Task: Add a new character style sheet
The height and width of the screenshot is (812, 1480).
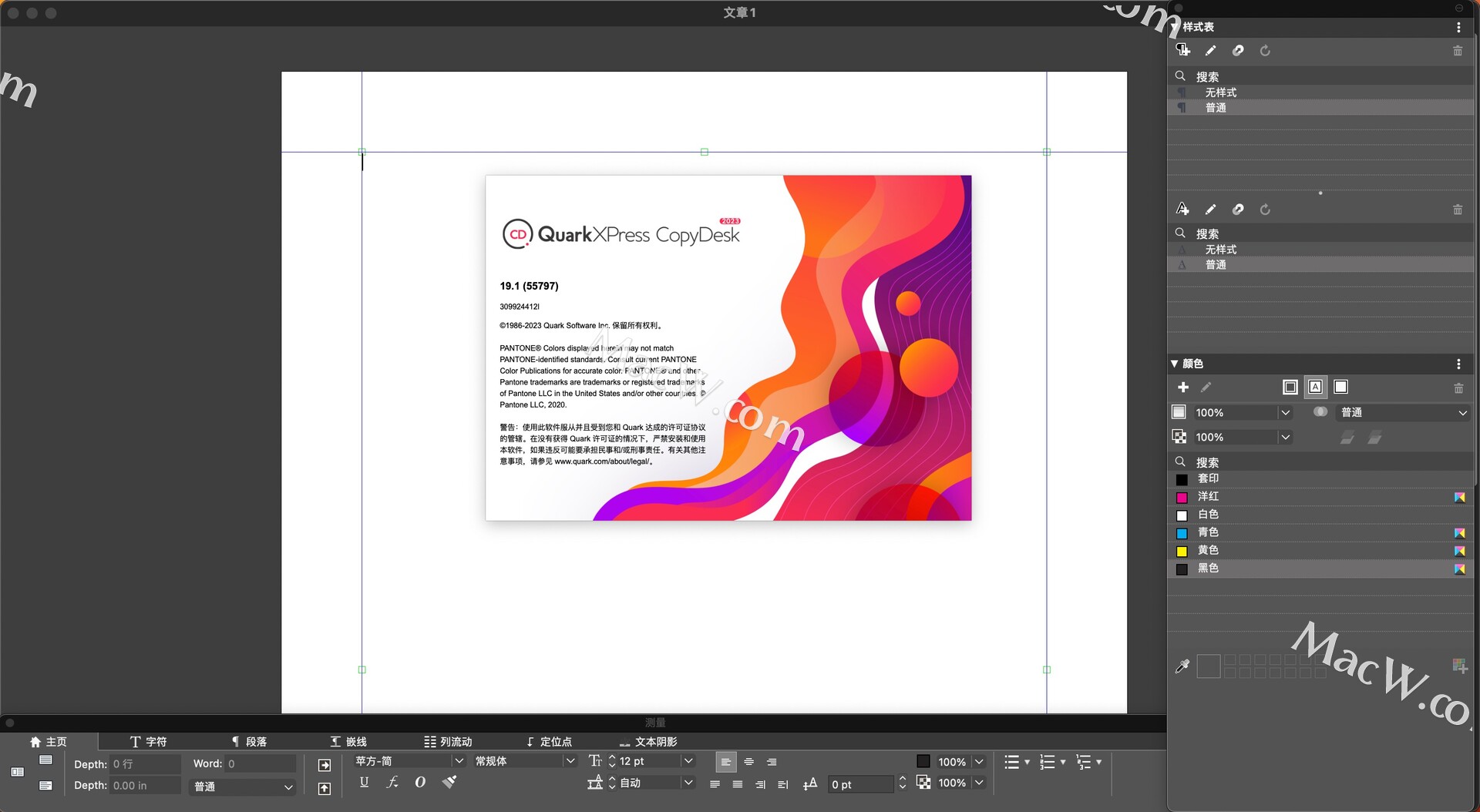Action: [x=1182, y=209]
